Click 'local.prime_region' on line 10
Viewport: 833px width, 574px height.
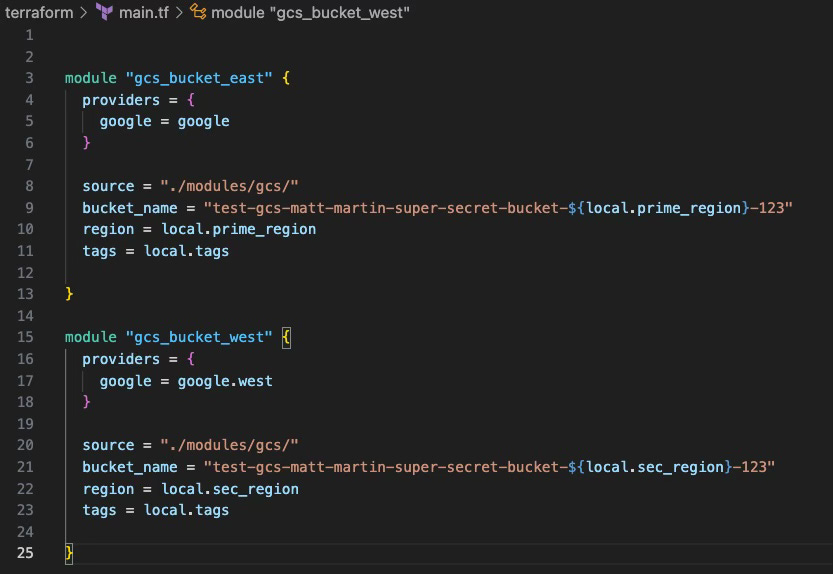point(239,229)
